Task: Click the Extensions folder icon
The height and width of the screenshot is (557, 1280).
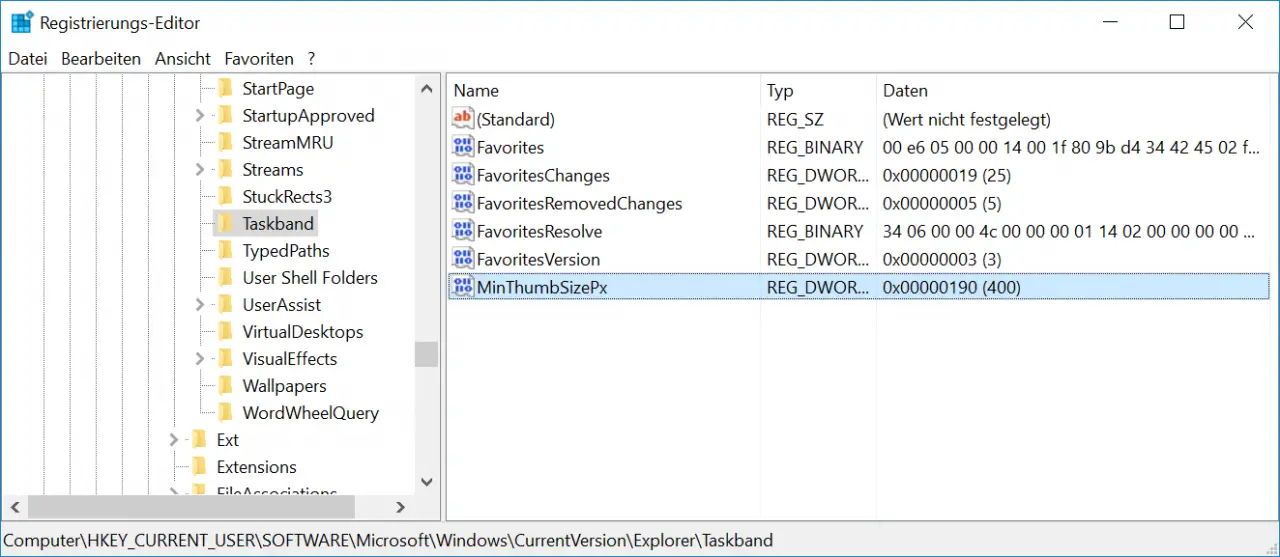Action: [199, 467]
